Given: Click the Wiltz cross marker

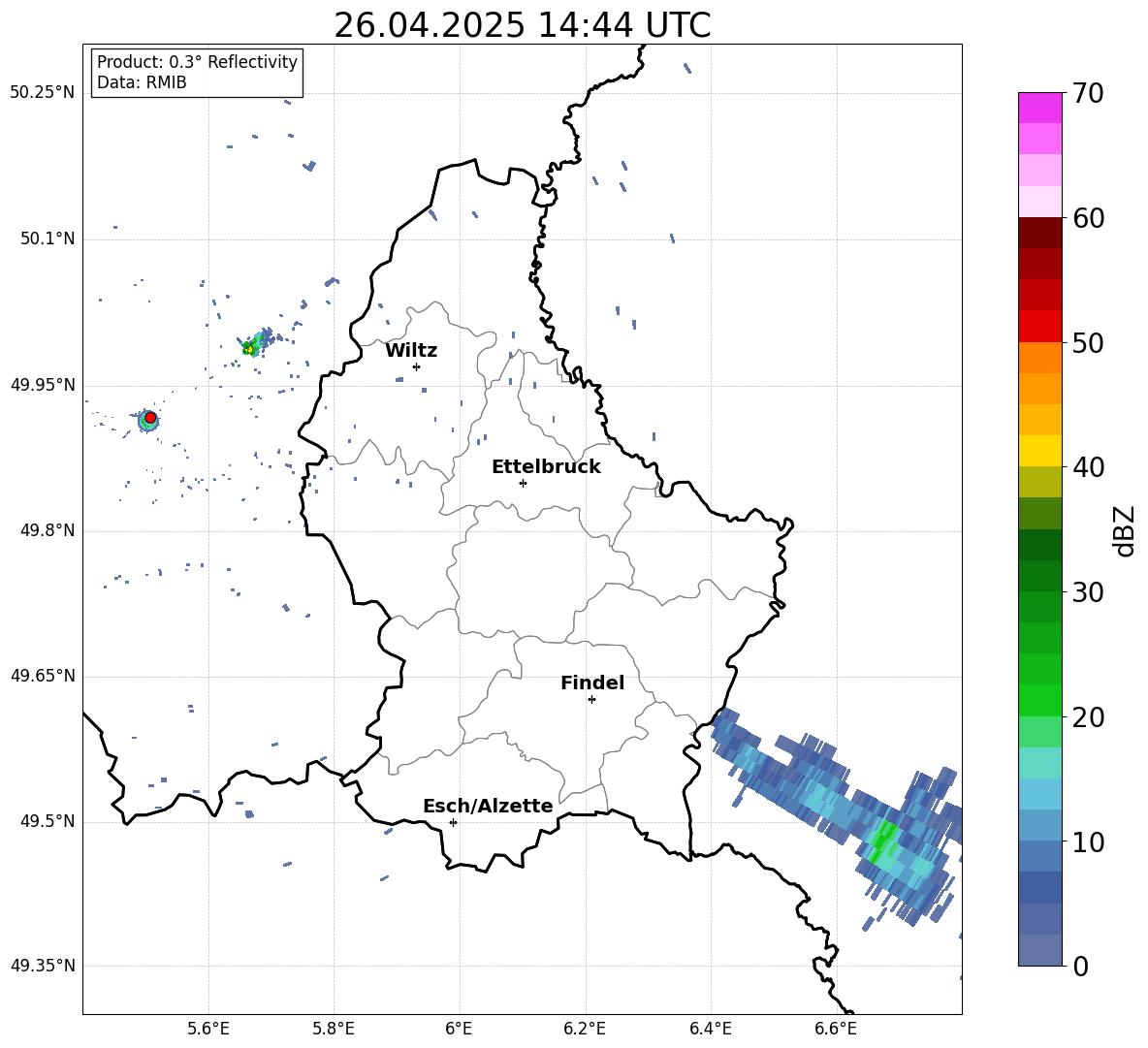Looking at the screenshot, I should point(417,366).
